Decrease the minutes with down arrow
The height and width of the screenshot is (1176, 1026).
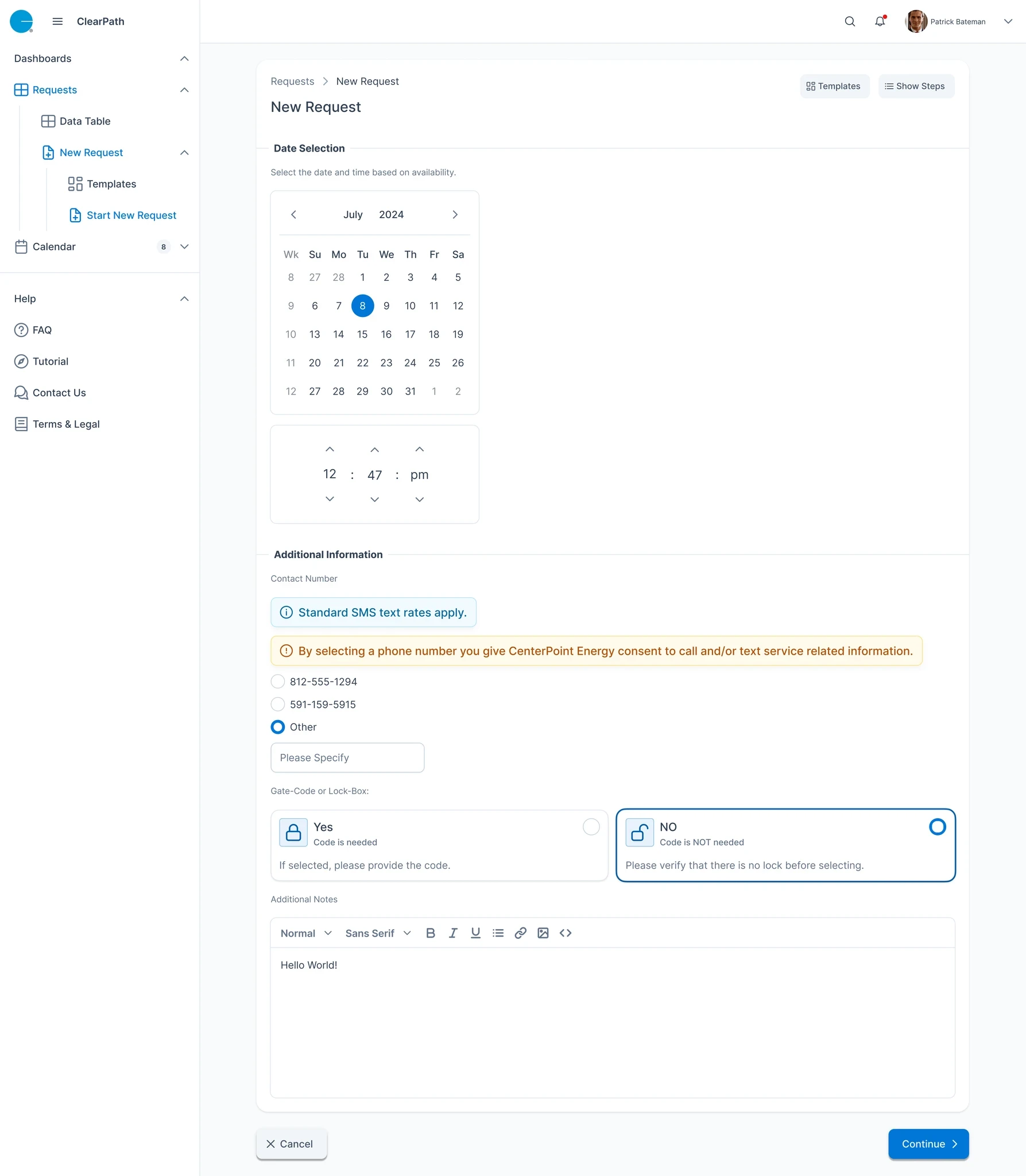click(374, 500)
